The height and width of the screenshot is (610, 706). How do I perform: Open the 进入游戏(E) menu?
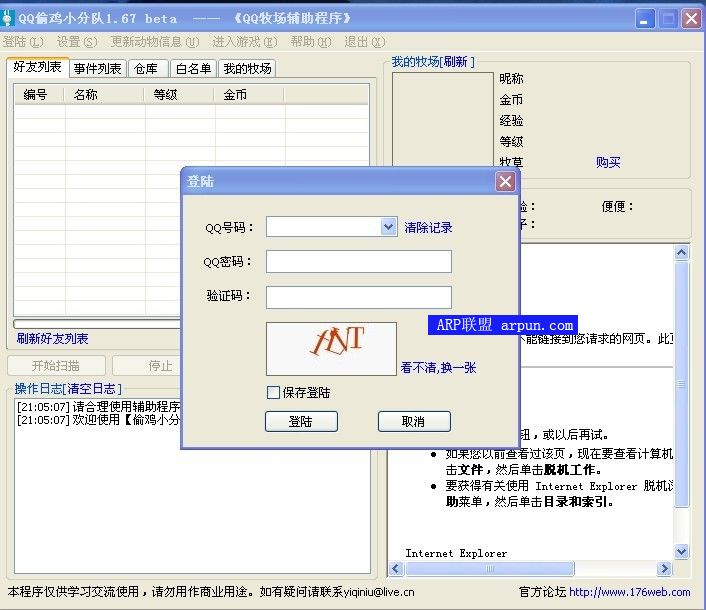tap(245, 42)
